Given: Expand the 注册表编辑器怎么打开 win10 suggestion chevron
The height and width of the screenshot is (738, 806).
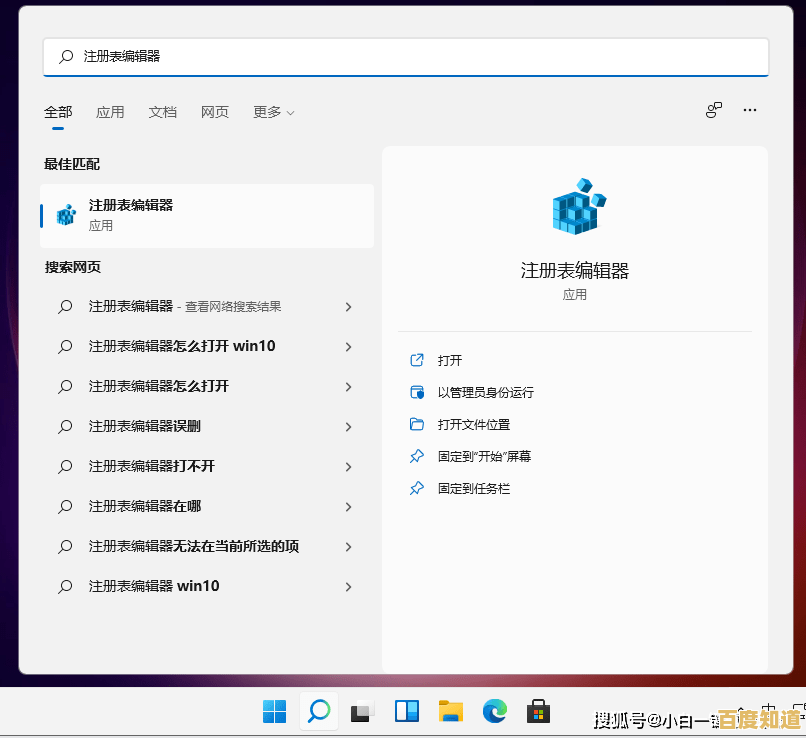Looking at the screenshot, I should (x=348, y=346).
